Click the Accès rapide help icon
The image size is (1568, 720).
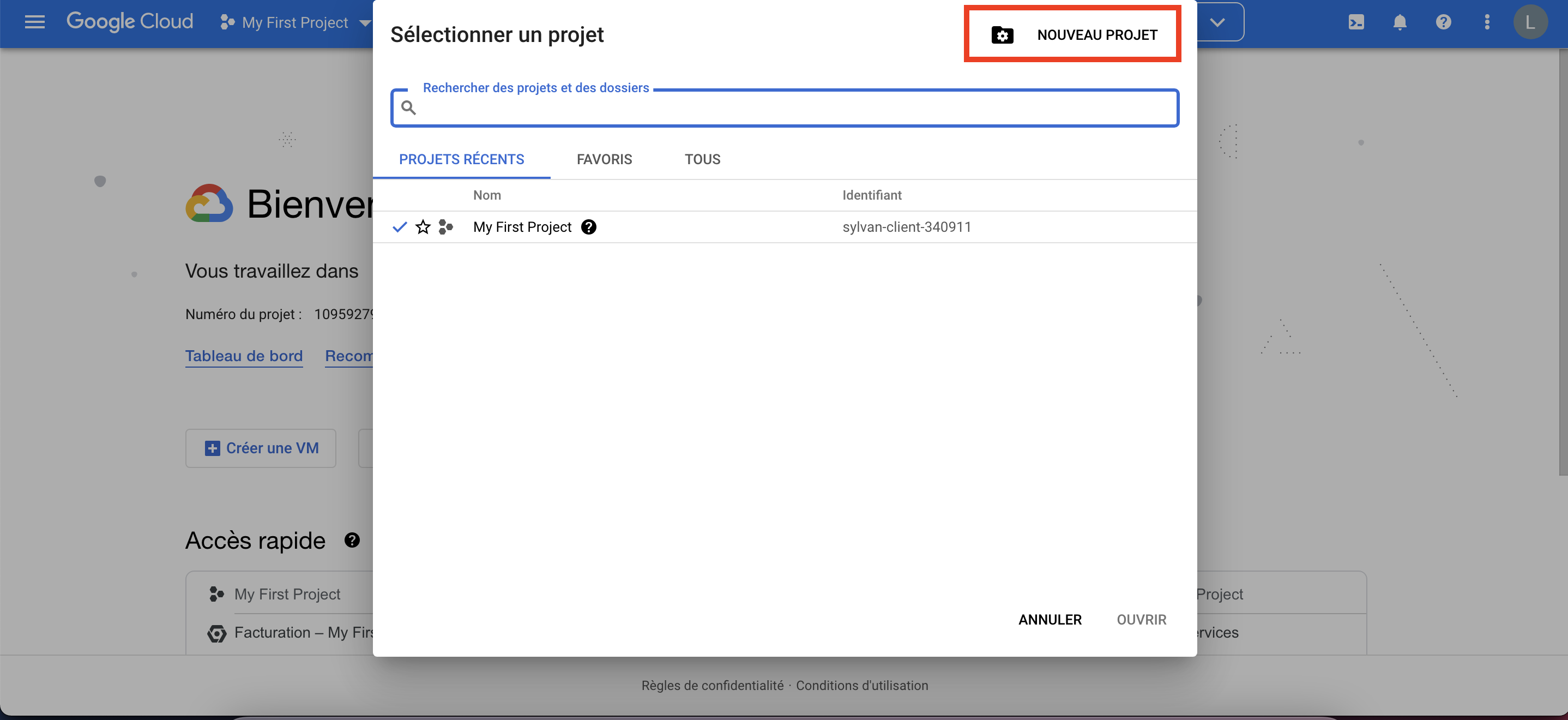pyautogui.click(x=352, y=541)
